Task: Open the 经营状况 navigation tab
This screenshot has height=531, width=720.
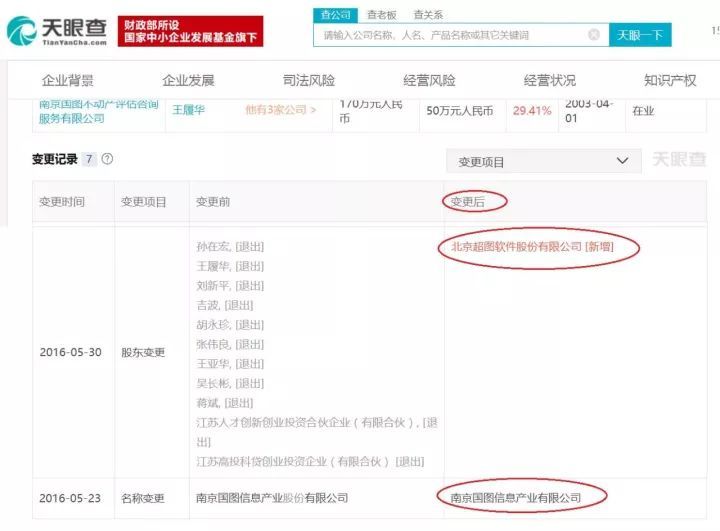Action: pyautogui.click(x=550, y=81)
